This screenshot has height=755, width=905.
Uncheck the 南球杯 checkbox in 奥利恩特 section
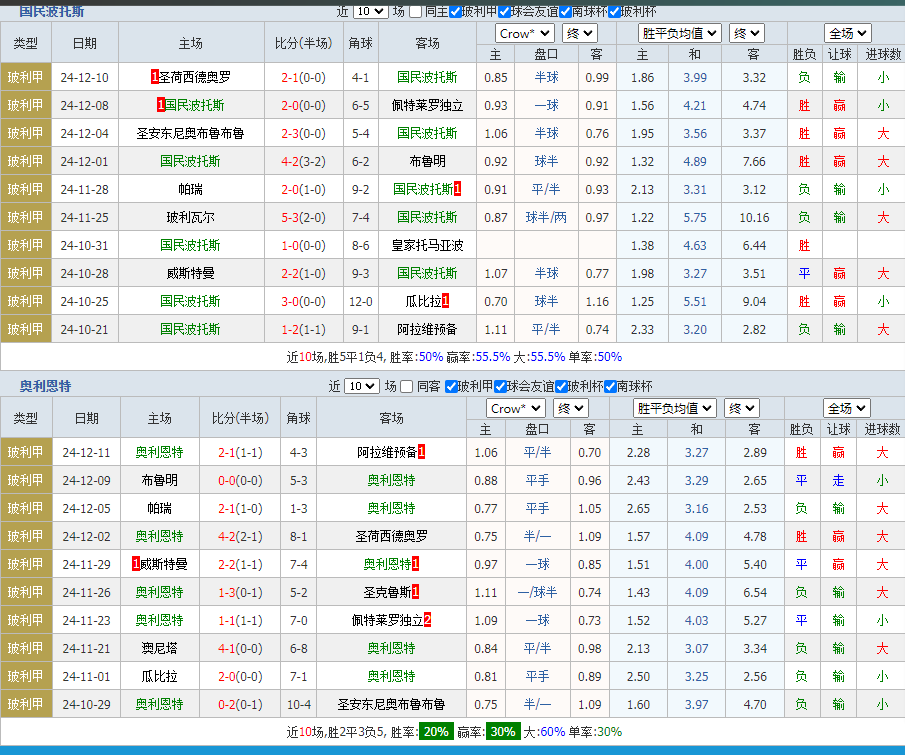(x=608, y=387)
